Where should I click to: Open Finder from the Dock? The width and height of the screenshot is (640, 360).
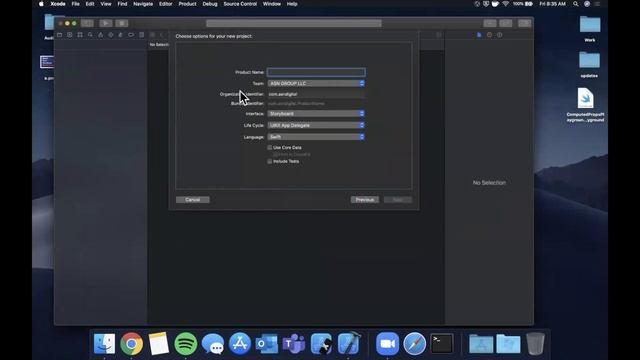[x=104, y=344]
